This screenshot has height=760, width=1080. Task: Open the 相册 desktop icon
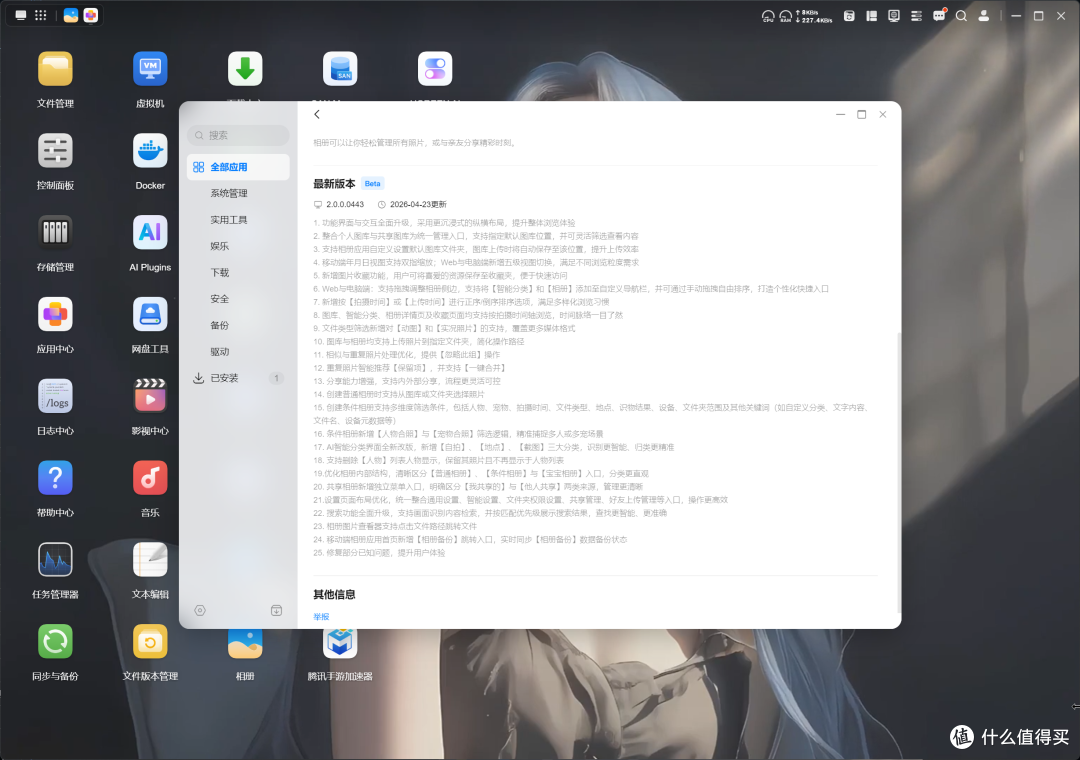[x=245, y=644]
